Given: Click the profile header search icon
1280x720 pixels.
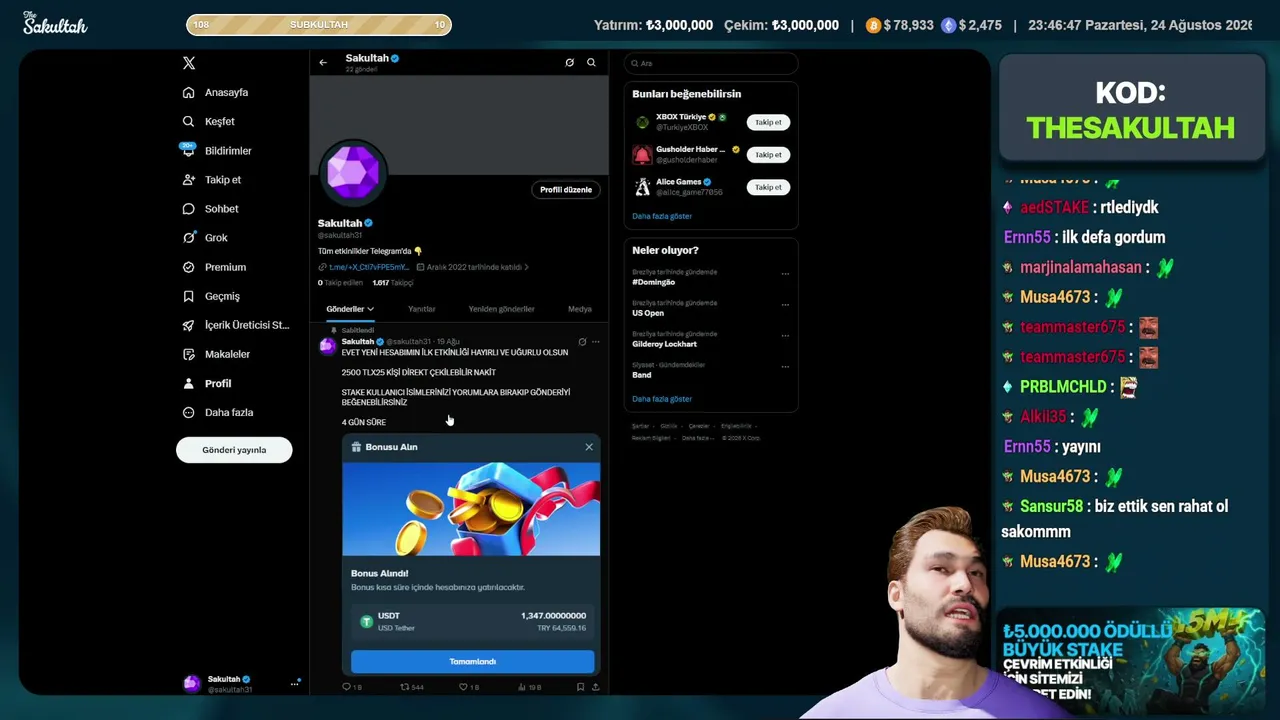Looking at the screenshot, I should pyautogui.click(x=591, y=62).
